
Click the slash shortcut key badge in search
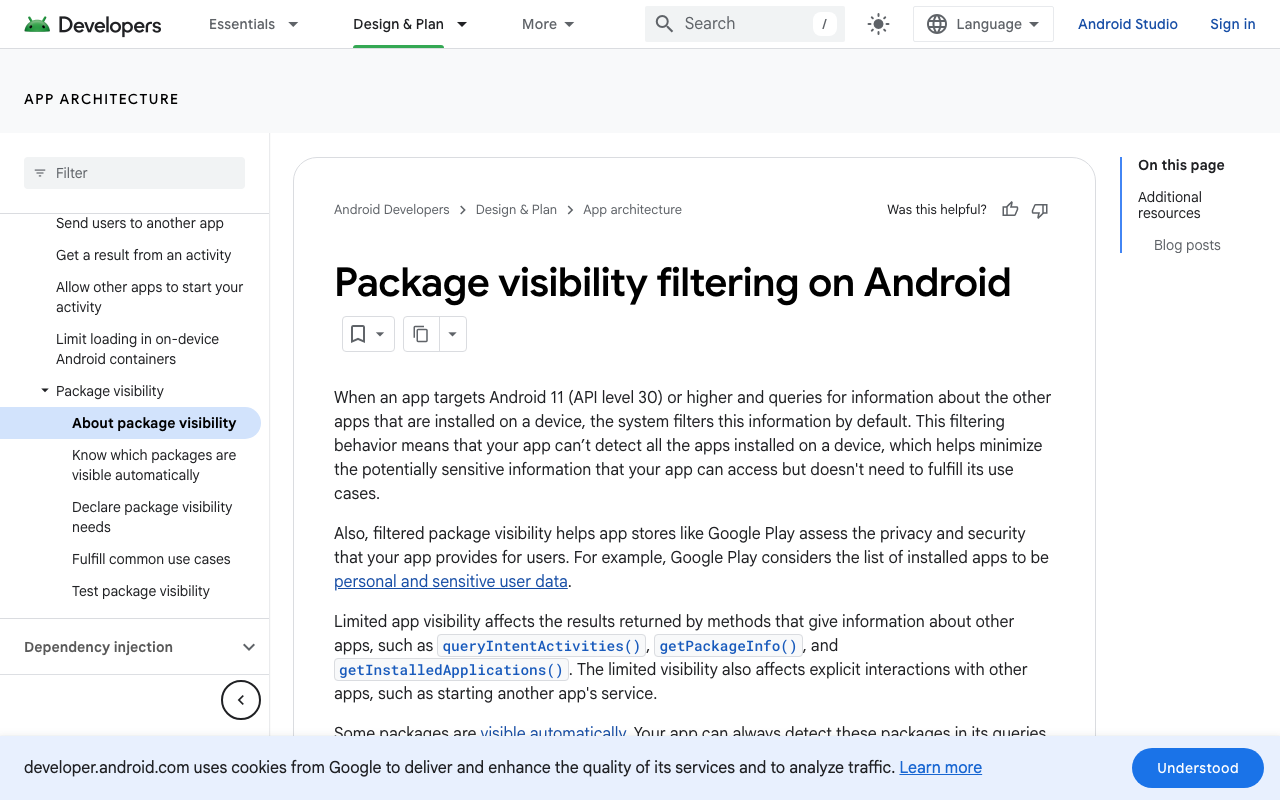point(824,24)
